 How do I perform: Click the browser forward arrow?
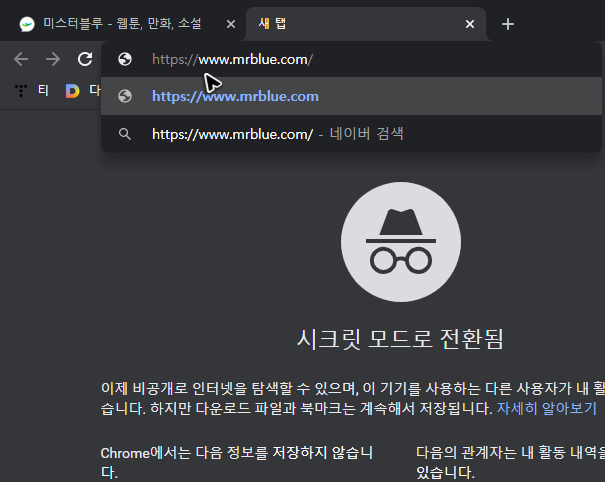pos(53,59)
